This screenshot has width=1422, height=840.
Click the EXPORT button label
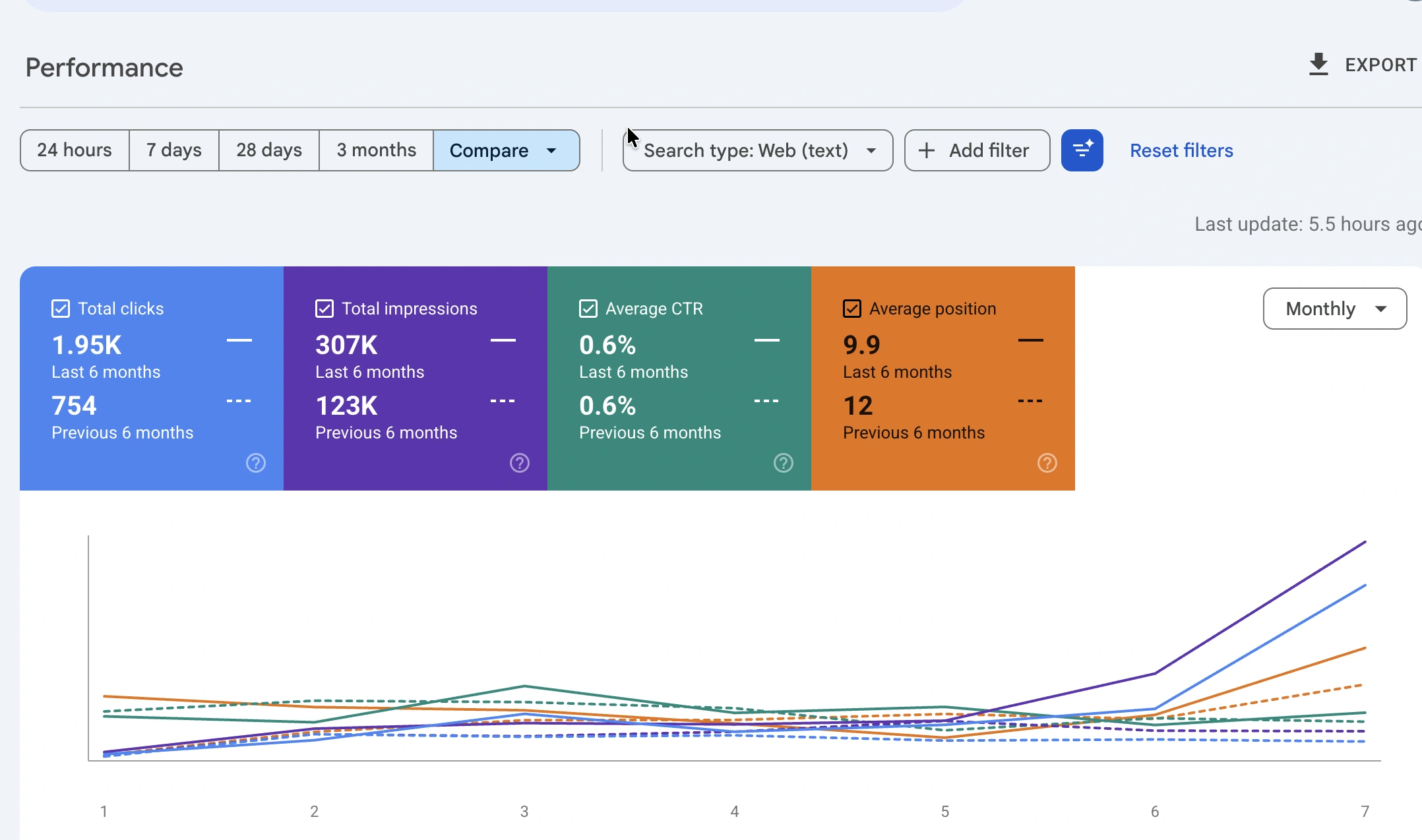coord(1381,65)
